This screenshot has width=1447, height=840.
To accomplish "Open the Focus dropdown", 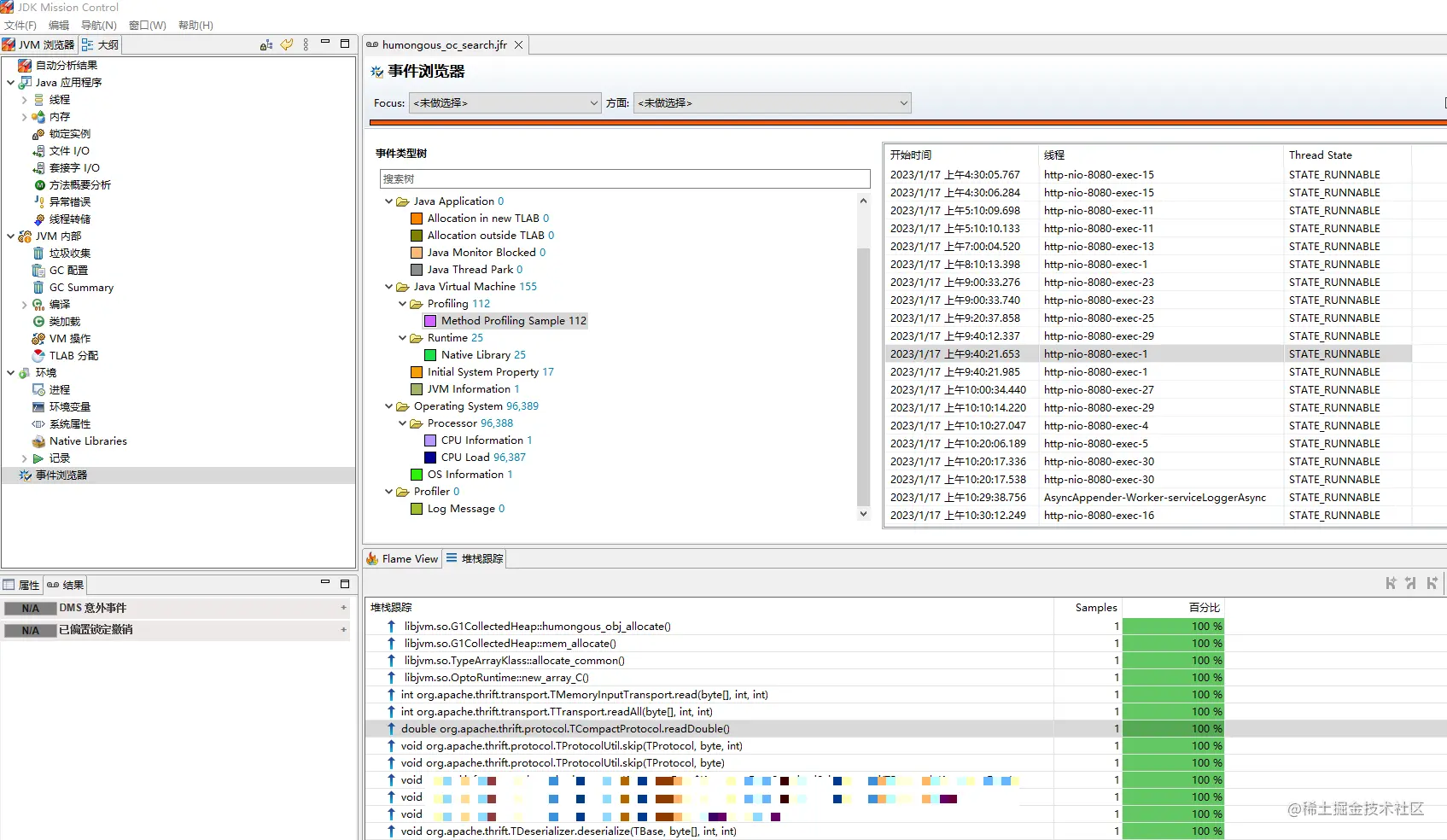I will click(505, 103).
